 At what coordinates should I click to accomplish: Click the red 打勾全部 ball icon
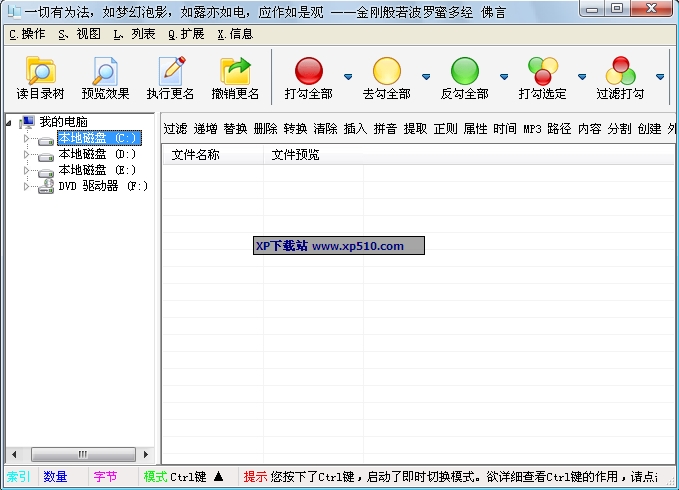pyautogui.click(x=308, y=71)
